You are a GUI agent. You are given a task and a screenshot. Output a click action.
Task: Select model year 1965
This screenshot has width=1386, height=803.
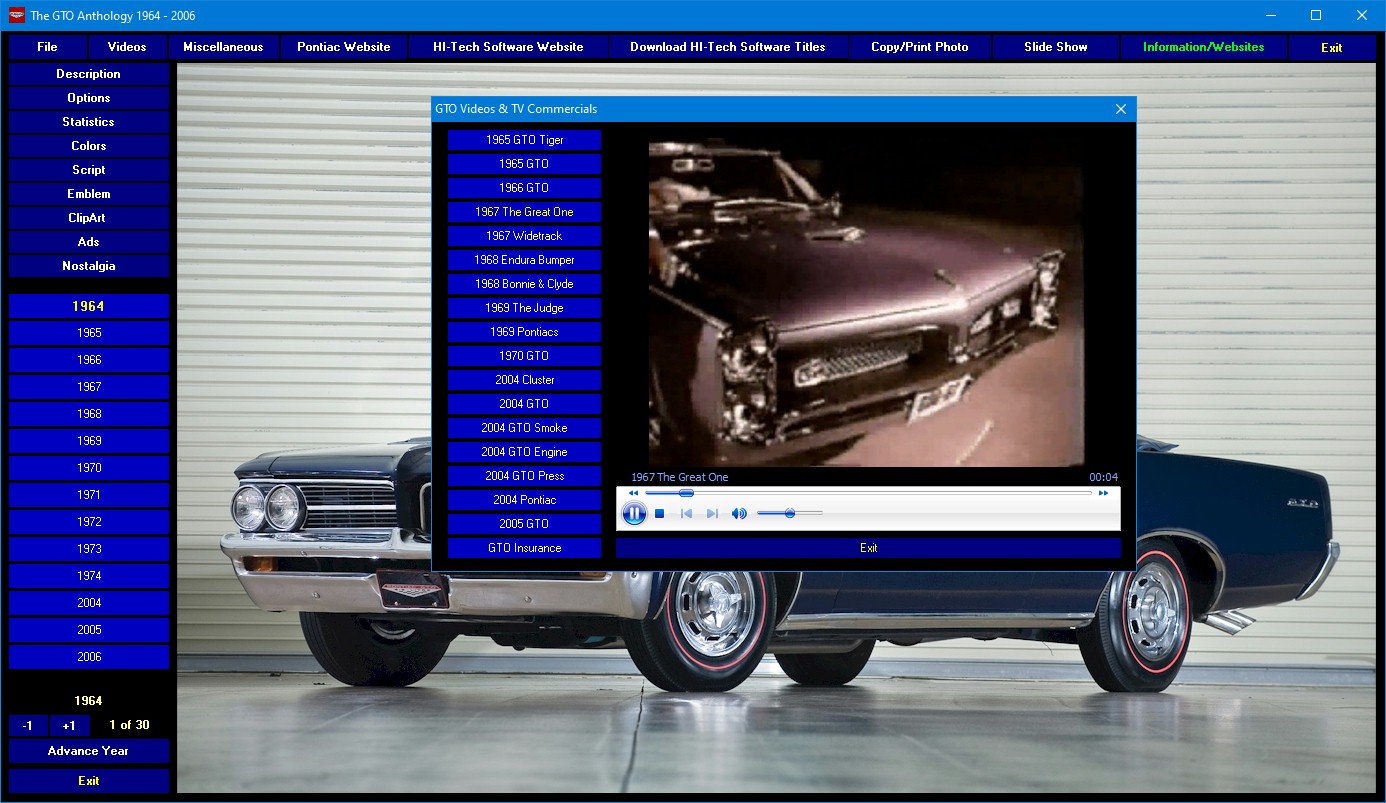(x=89, y=333)
